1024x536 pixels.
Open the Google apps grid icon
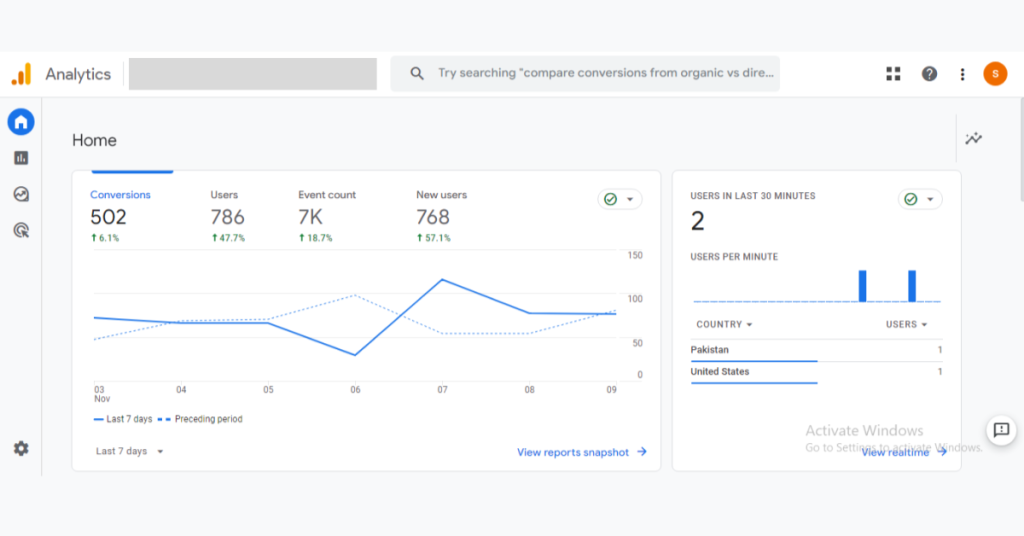click(x=893, y=74)
